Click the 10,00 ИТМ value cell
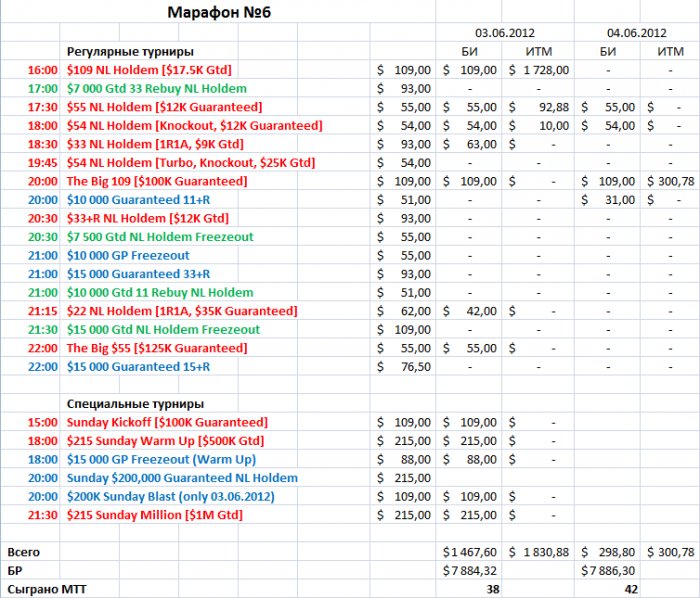 (538, 126)
